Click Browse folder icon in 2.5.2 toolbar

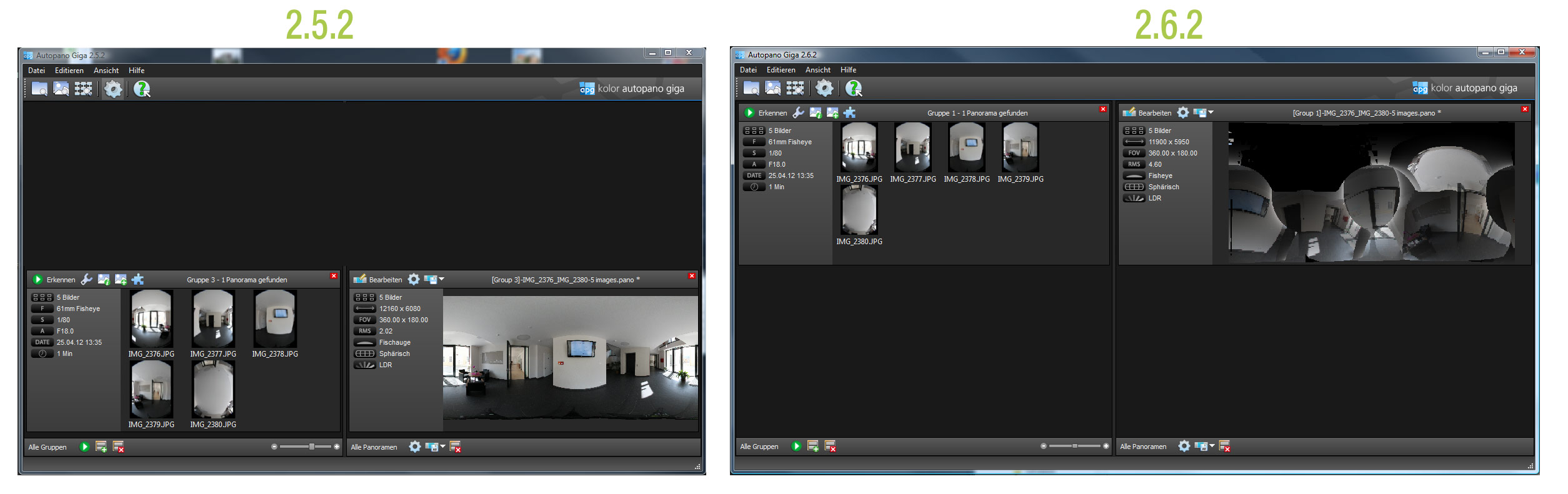tap(39, 89)
